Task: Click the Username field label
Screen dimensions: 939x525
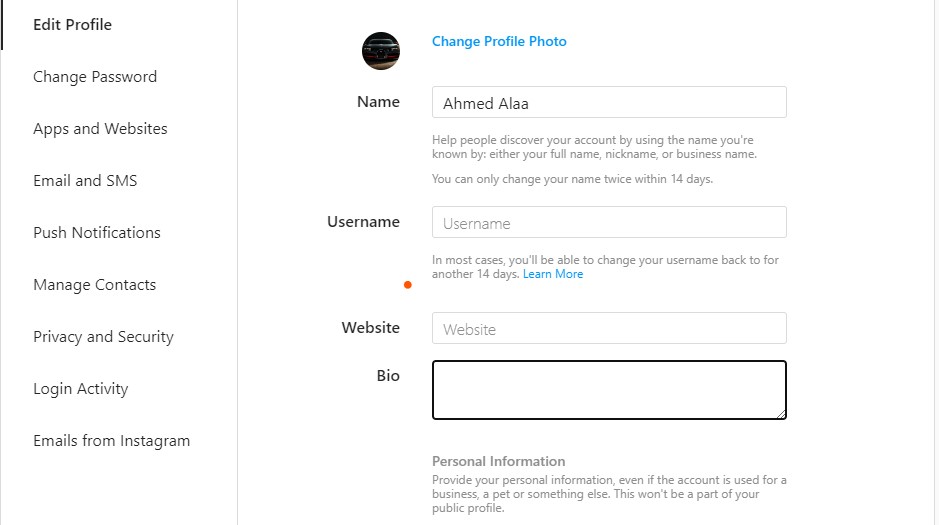Action: point(363,222)
